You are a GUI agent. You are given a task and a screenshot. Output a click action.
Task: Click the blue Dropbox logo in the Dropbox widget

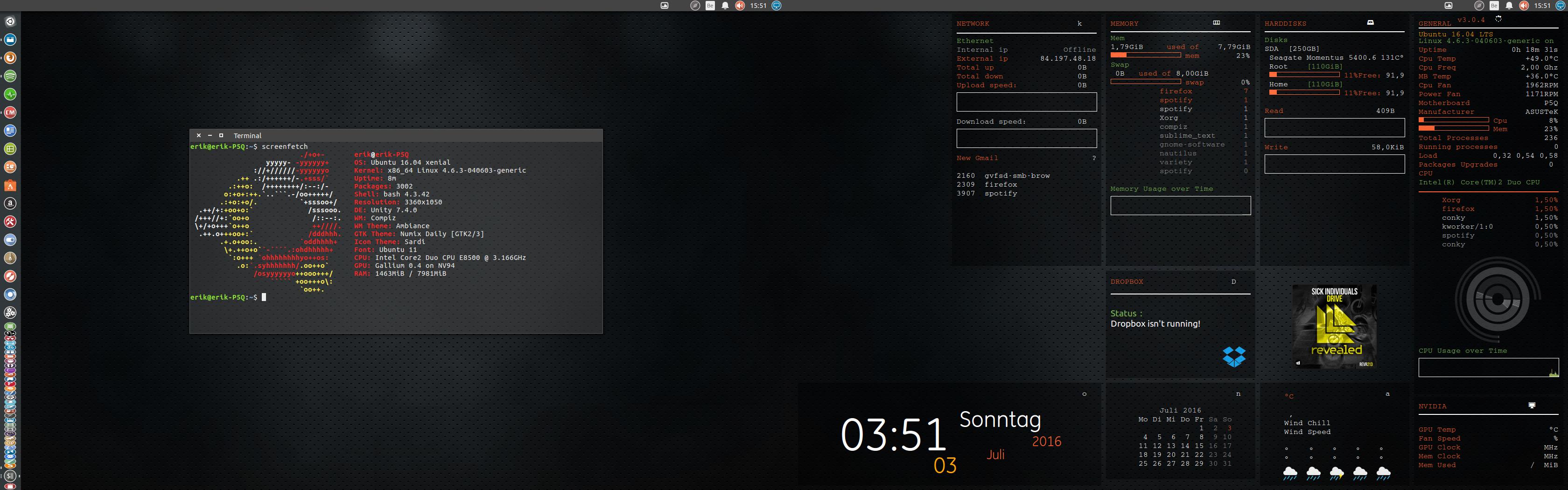point(1234,357)
